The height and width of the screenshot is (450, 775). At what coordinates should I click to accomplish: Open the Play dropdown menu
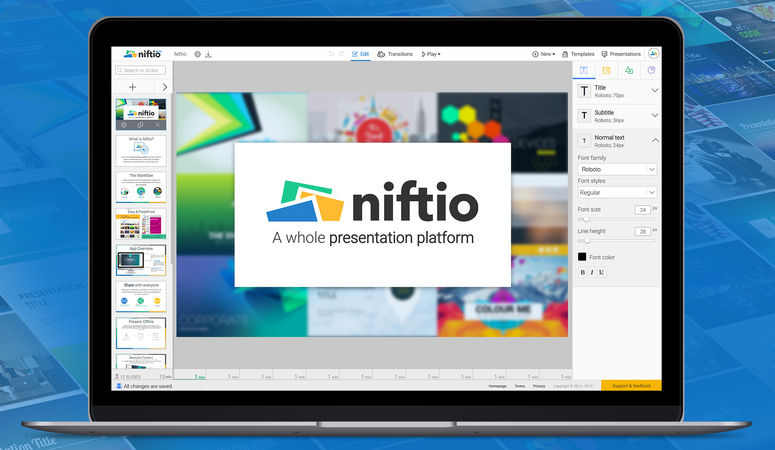(x=431, y=54)
